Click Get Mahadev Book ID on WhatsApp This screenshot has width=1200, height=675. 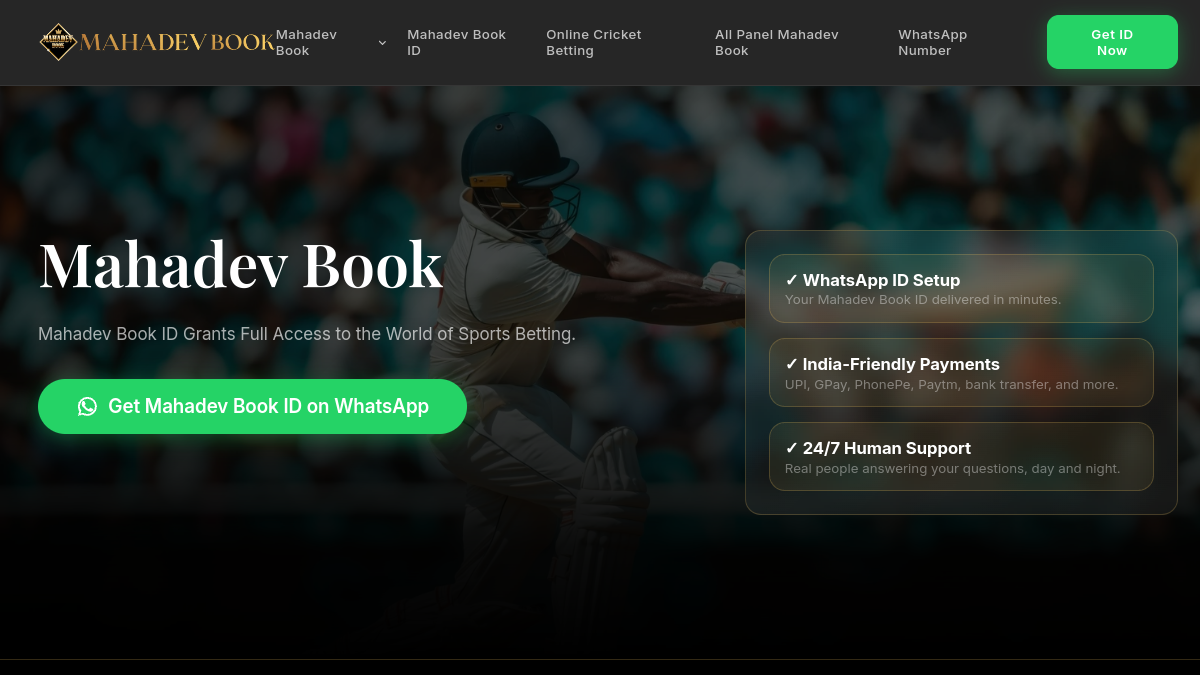252,406
